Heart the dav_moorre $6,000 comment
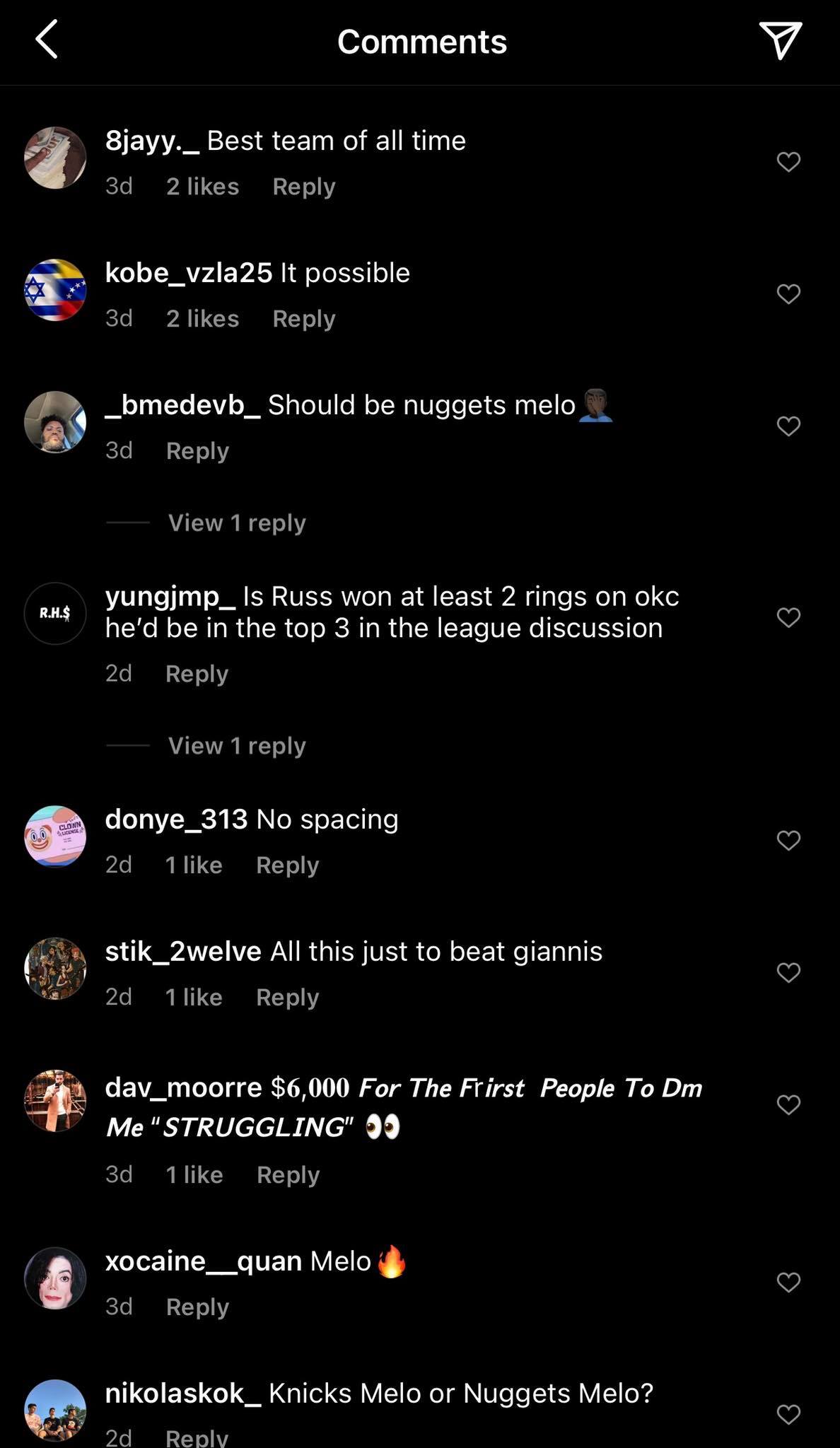The image size is (840, 1448). point(788,1104)
